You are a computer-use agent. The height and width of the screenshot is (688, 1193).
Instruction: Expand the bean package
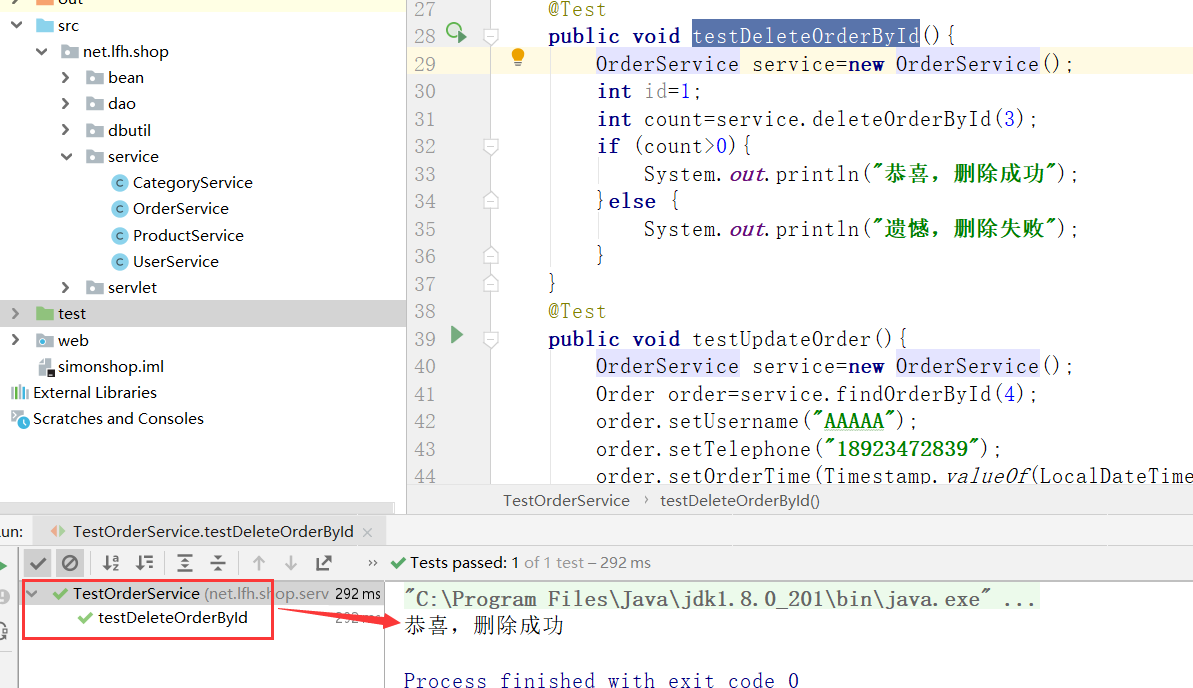click(65, 78)
